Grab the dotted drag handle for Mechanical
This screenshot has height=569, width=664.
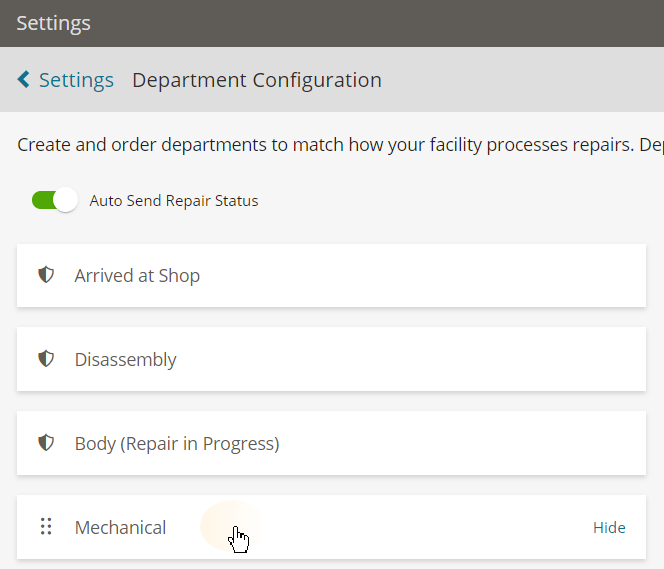[x=46, y=526]
